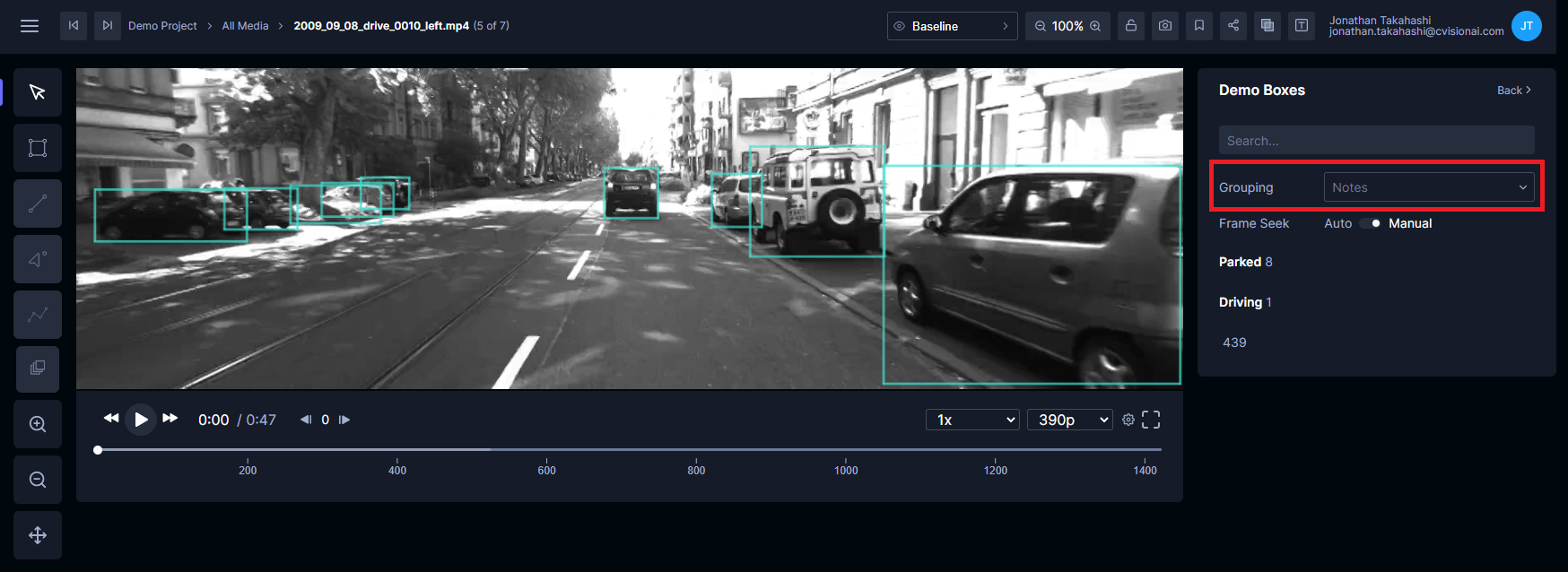
Task: Open the 1x playback speed dropdown
Action: click(972, 420)
